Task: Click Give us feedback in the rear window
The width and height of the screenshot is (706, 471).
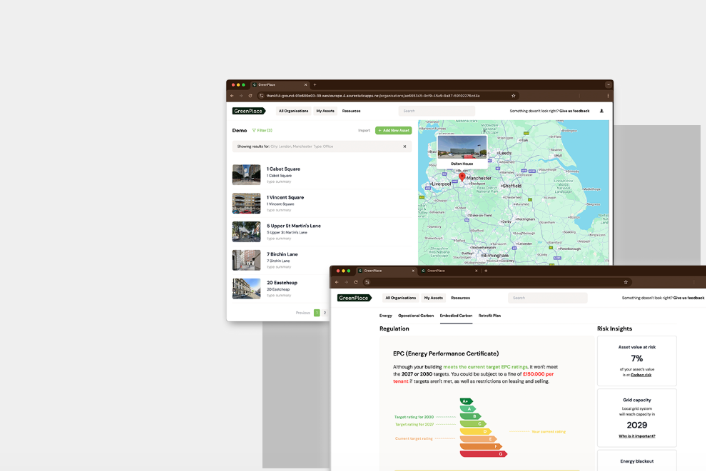Action: point(574,111)
